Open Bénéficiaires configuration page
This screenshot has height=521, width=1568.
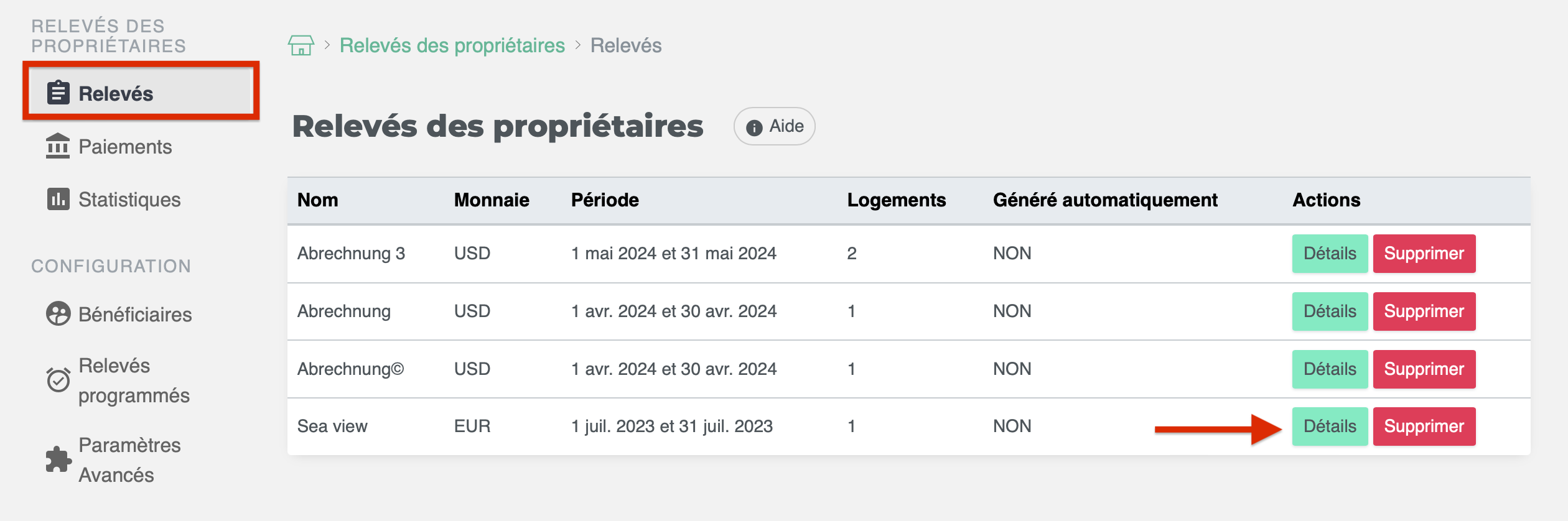135,315
